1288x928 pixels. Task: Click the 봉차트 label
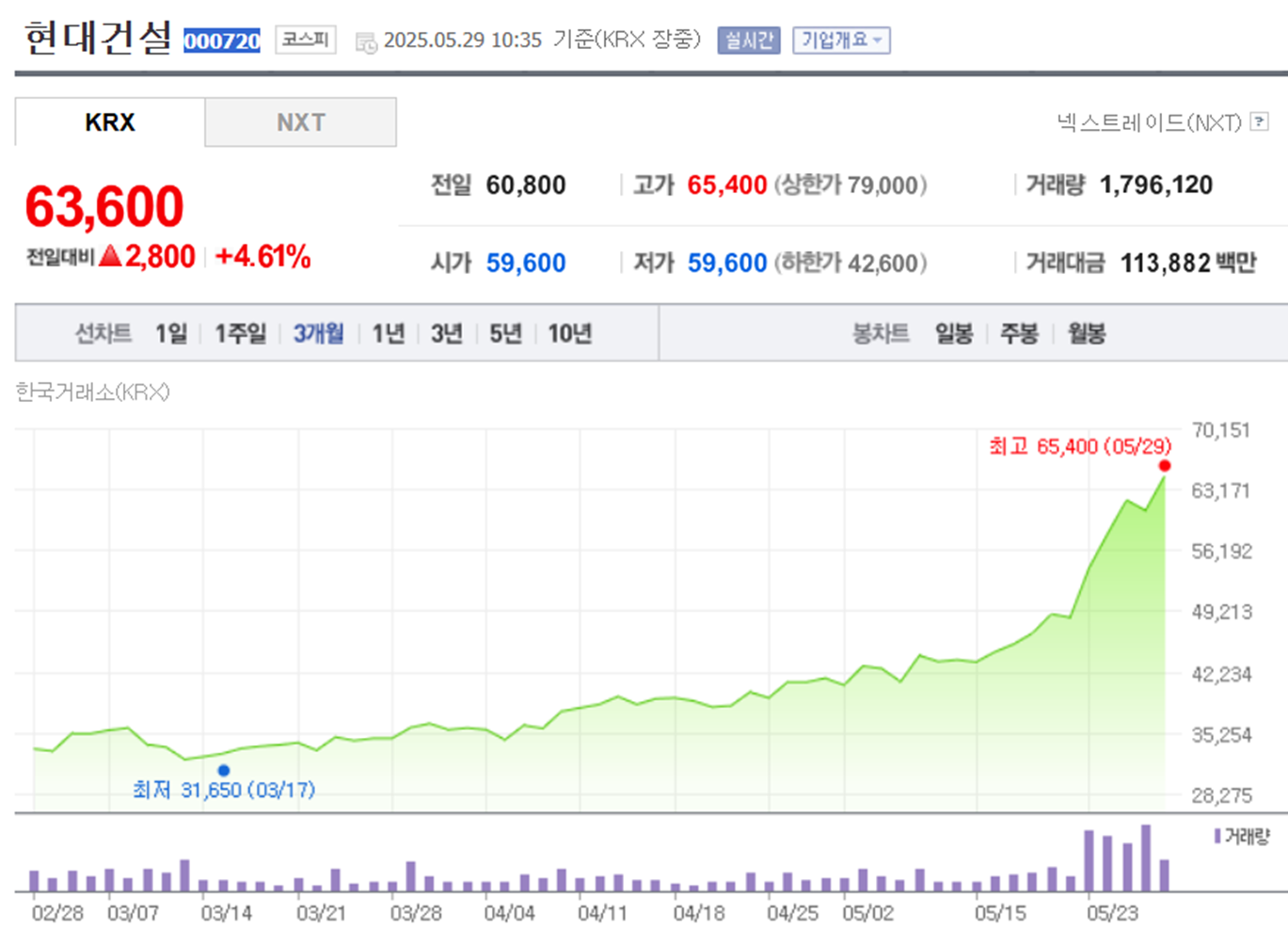[881, 333]
